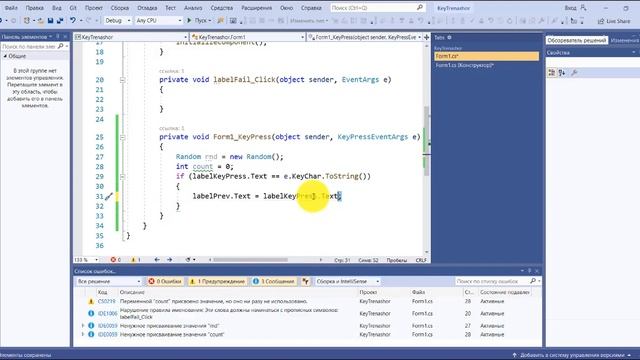Collapse the Form1_KeyPress method outline box
Viewport: 640px width, 360px height.
[x=122, y=137]
